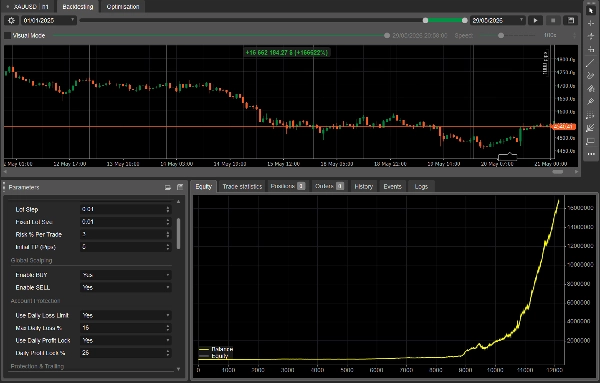Select the trend line drawing tool

tap(591, 63)
